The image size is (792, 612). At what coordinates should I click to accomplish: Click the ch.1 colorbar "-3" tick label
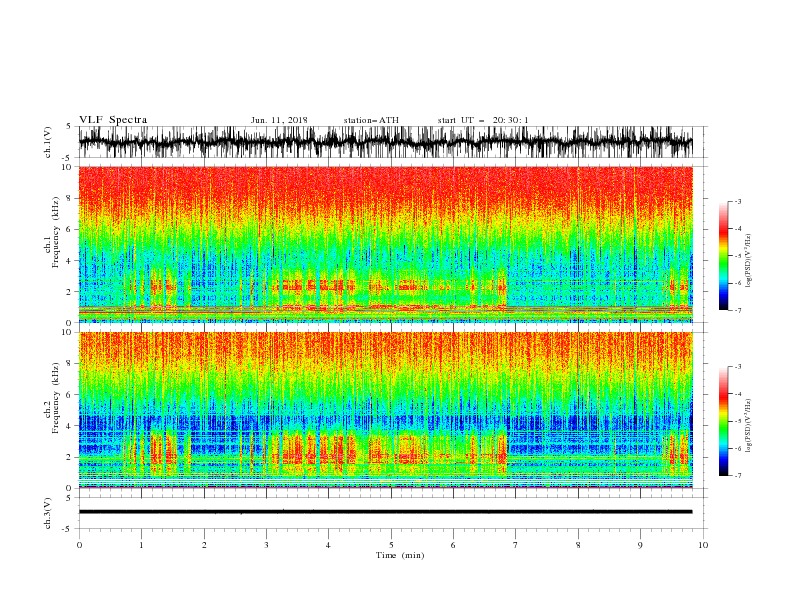738,202
